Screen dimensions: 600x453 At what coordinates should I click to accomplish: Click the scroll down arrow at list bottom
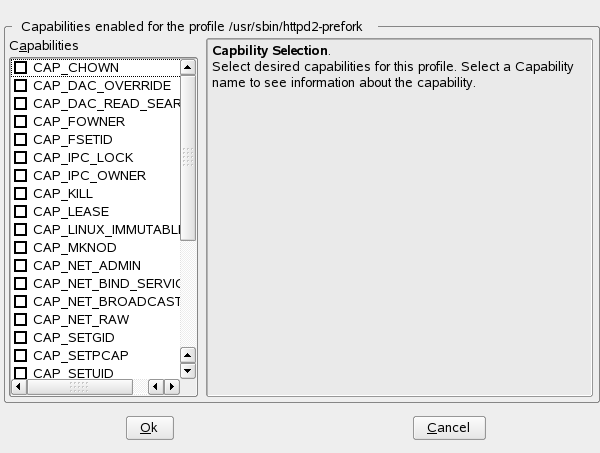(x=187, y=372)
